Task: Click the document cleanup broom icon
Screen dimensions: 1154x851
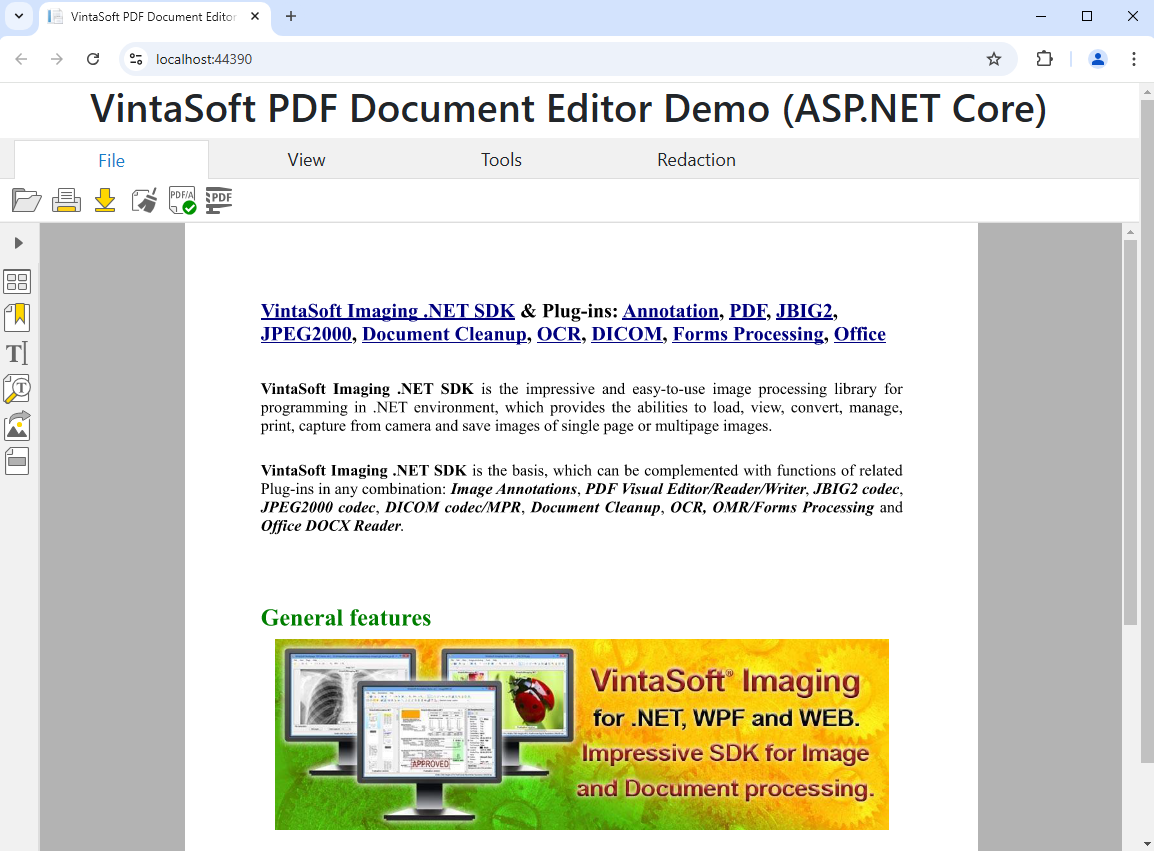Action: [x=144, y=201]
